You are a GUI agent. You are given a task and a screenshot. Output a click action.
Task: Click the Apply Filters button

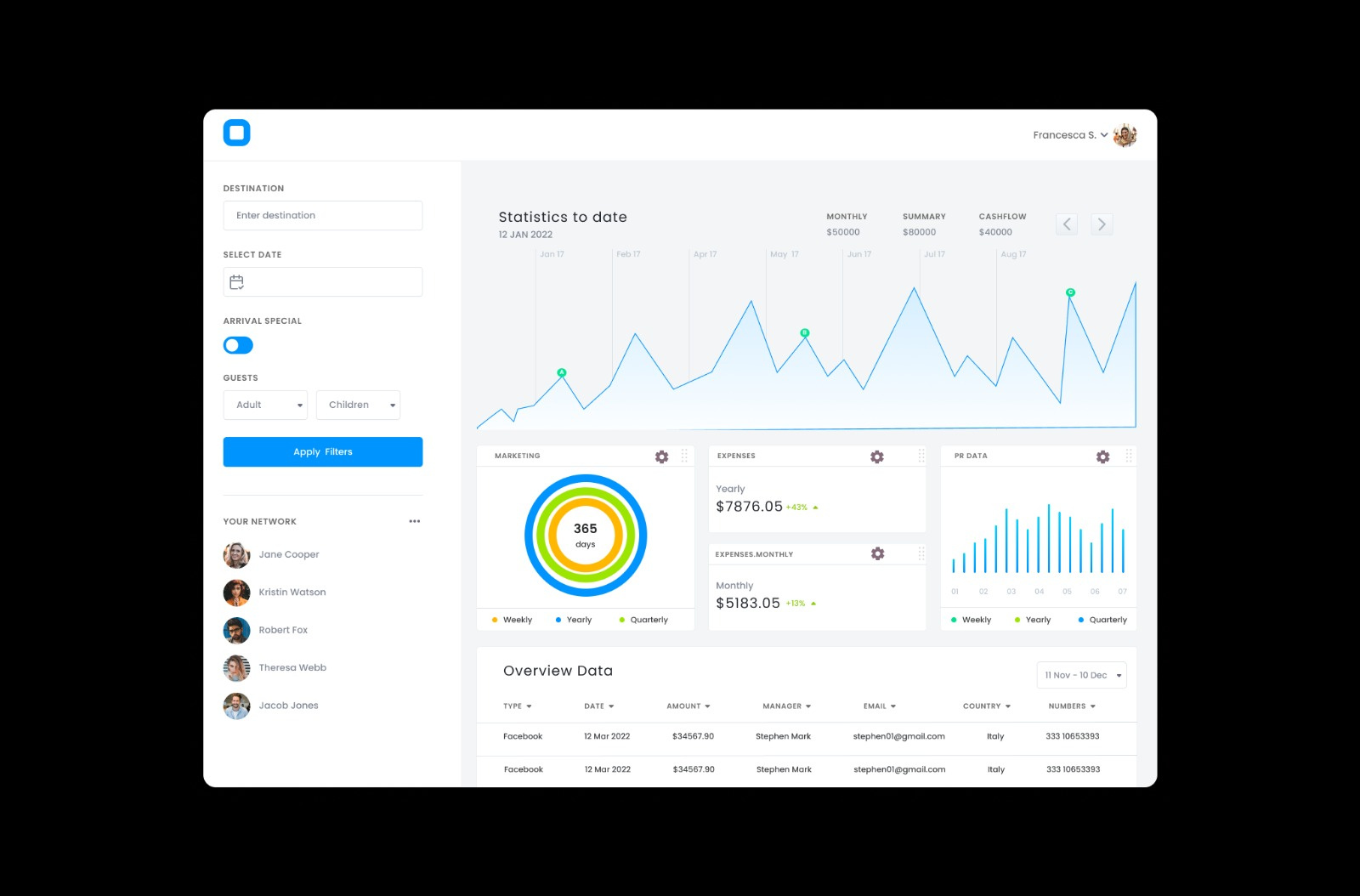(x=322, y=451)
